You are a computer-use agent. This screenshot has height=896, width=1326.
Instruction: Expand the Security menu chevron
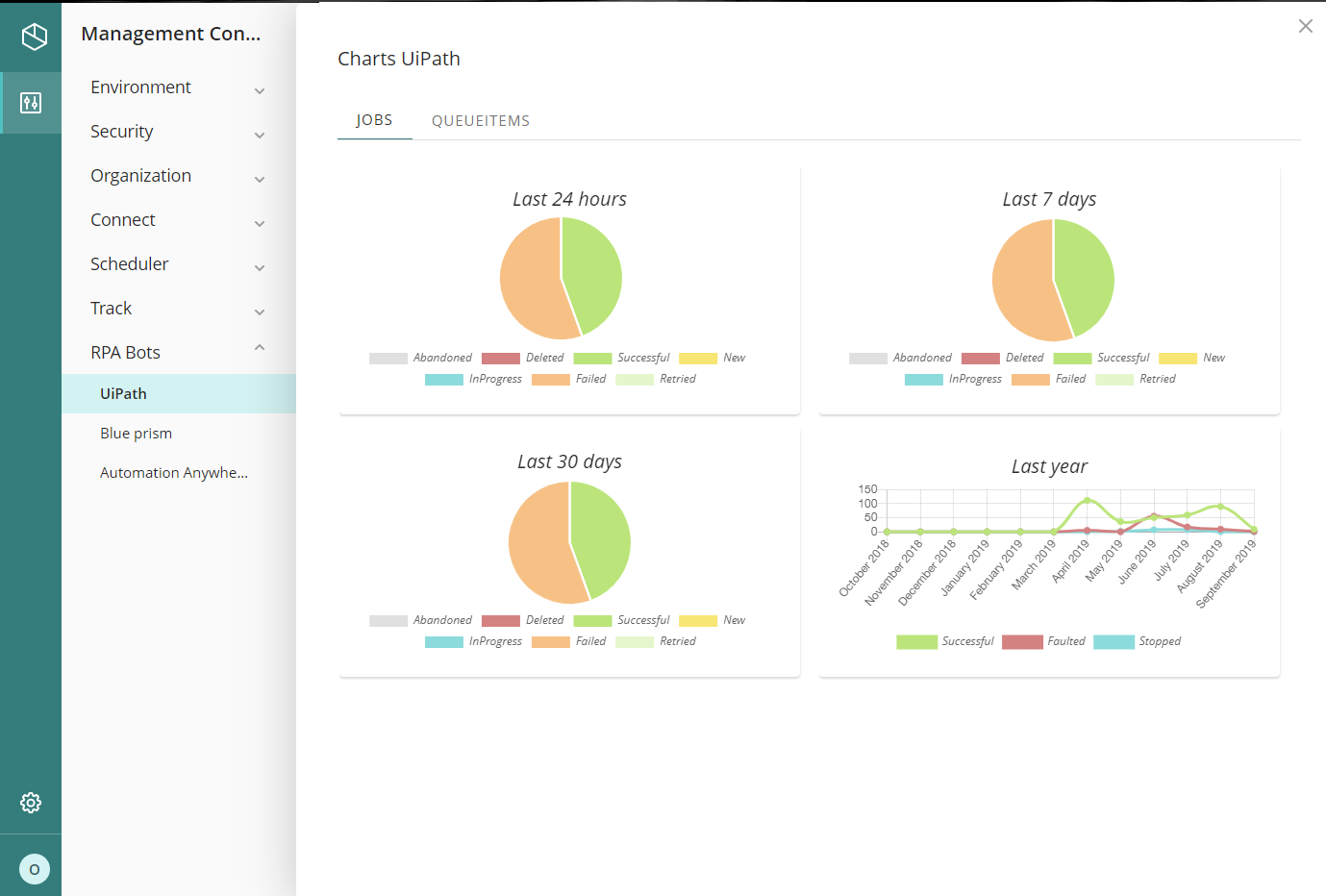click(x=260, y=135)
